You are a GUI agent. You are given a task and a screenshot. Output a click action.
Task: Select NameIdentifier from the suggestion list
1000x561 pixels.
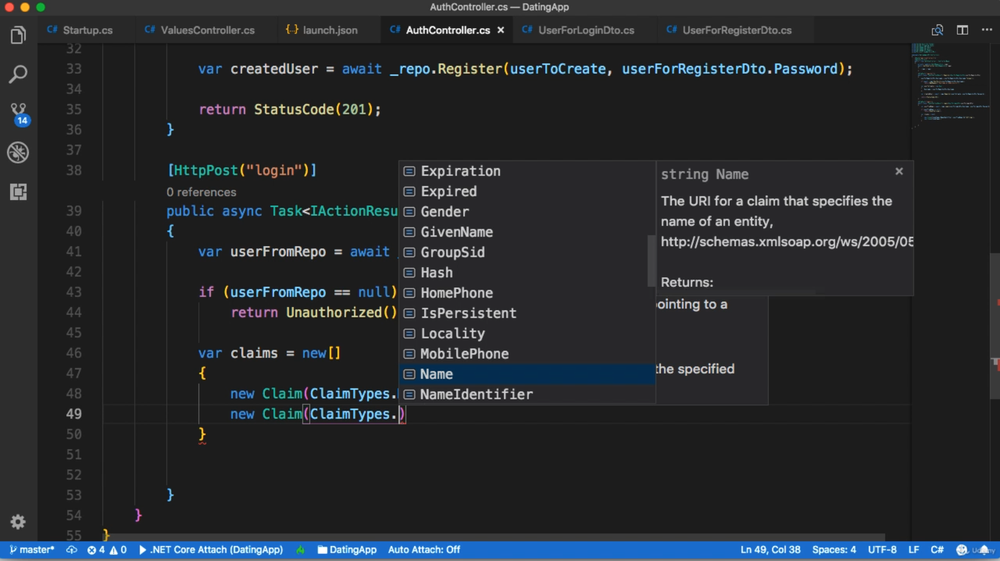tap(476, 394)
